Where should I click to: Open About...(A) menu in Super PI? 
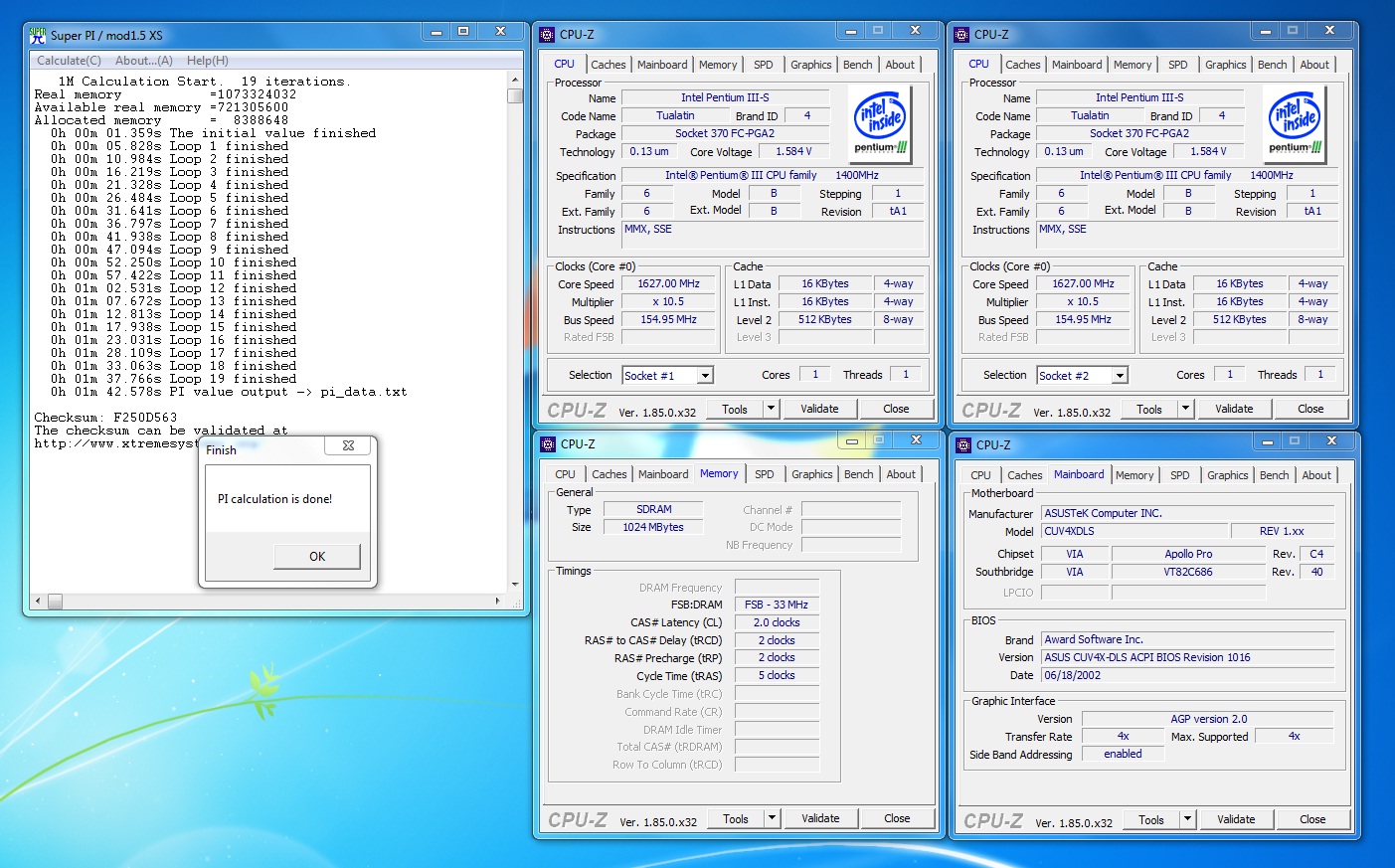pos(144,61)
